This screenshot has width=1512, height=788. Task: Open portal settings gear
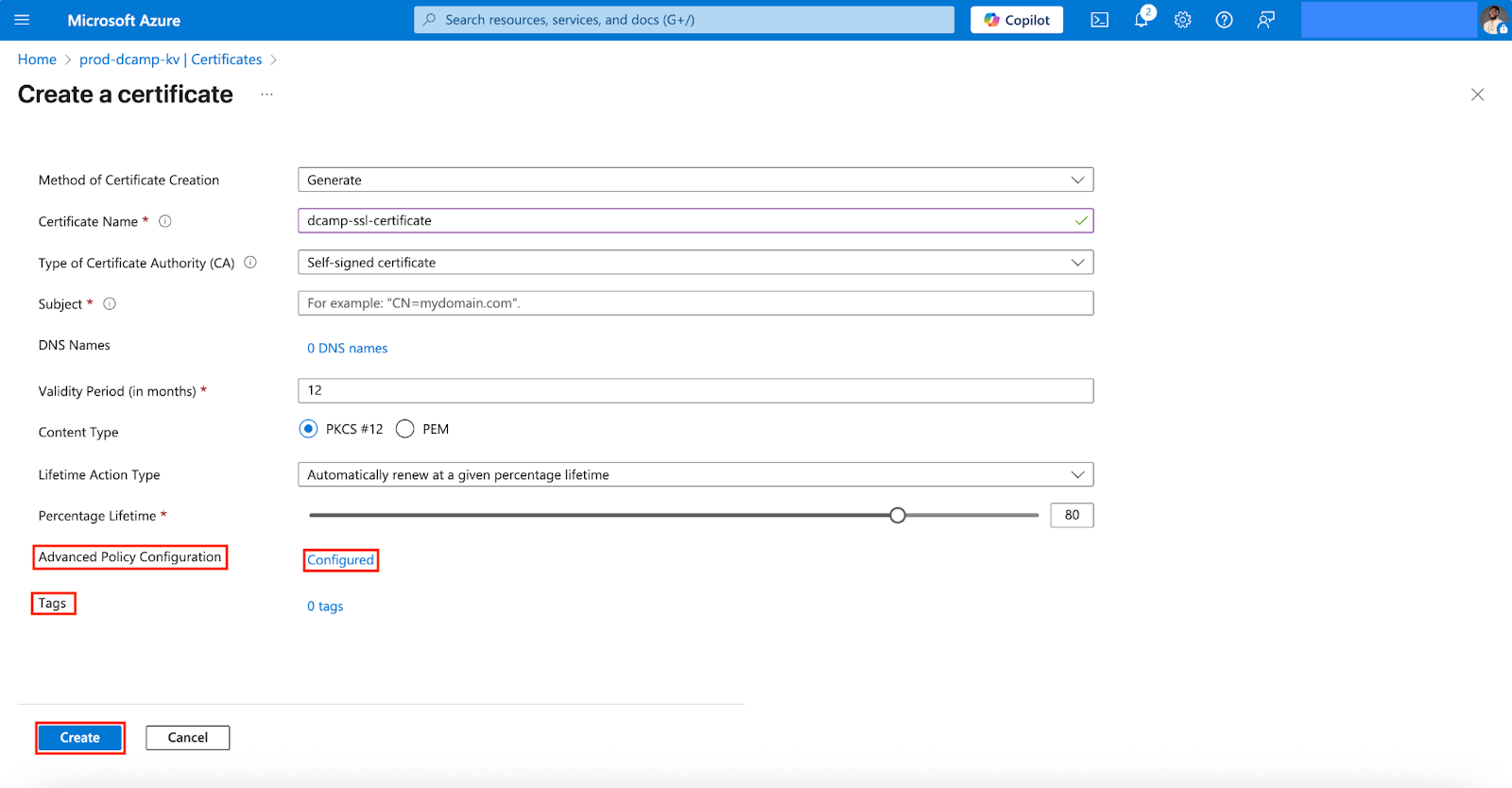tap(1182, 20)
